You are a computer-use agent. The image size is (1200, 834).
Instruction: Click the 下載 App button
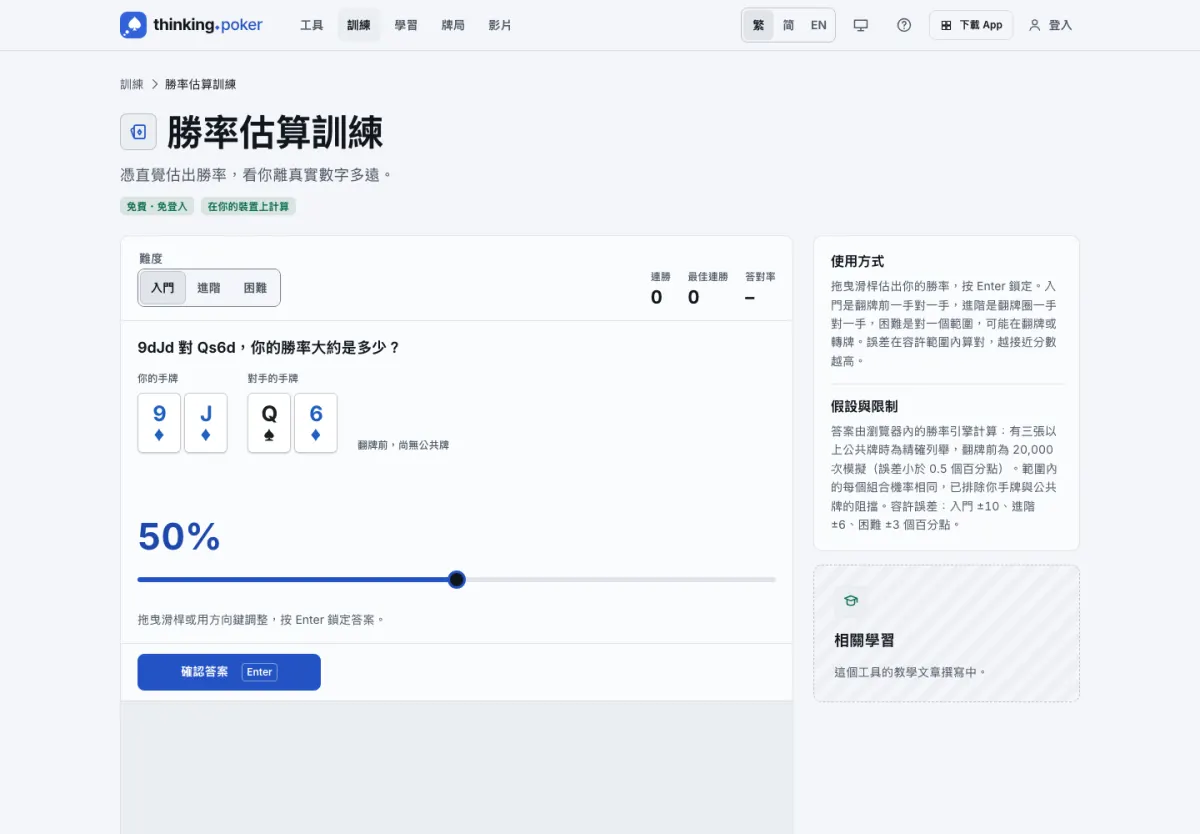[x=971, y=25]
